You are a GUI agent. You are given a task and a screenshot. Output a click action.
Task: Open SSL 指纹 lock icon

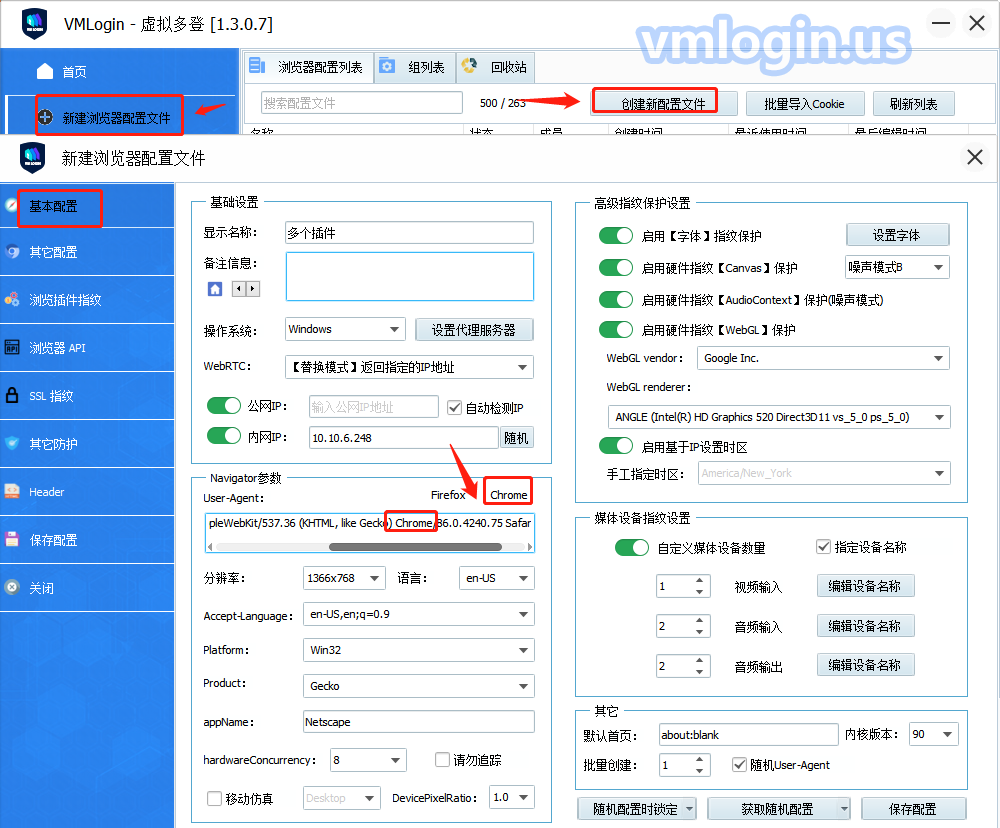[x=12, y=395]
